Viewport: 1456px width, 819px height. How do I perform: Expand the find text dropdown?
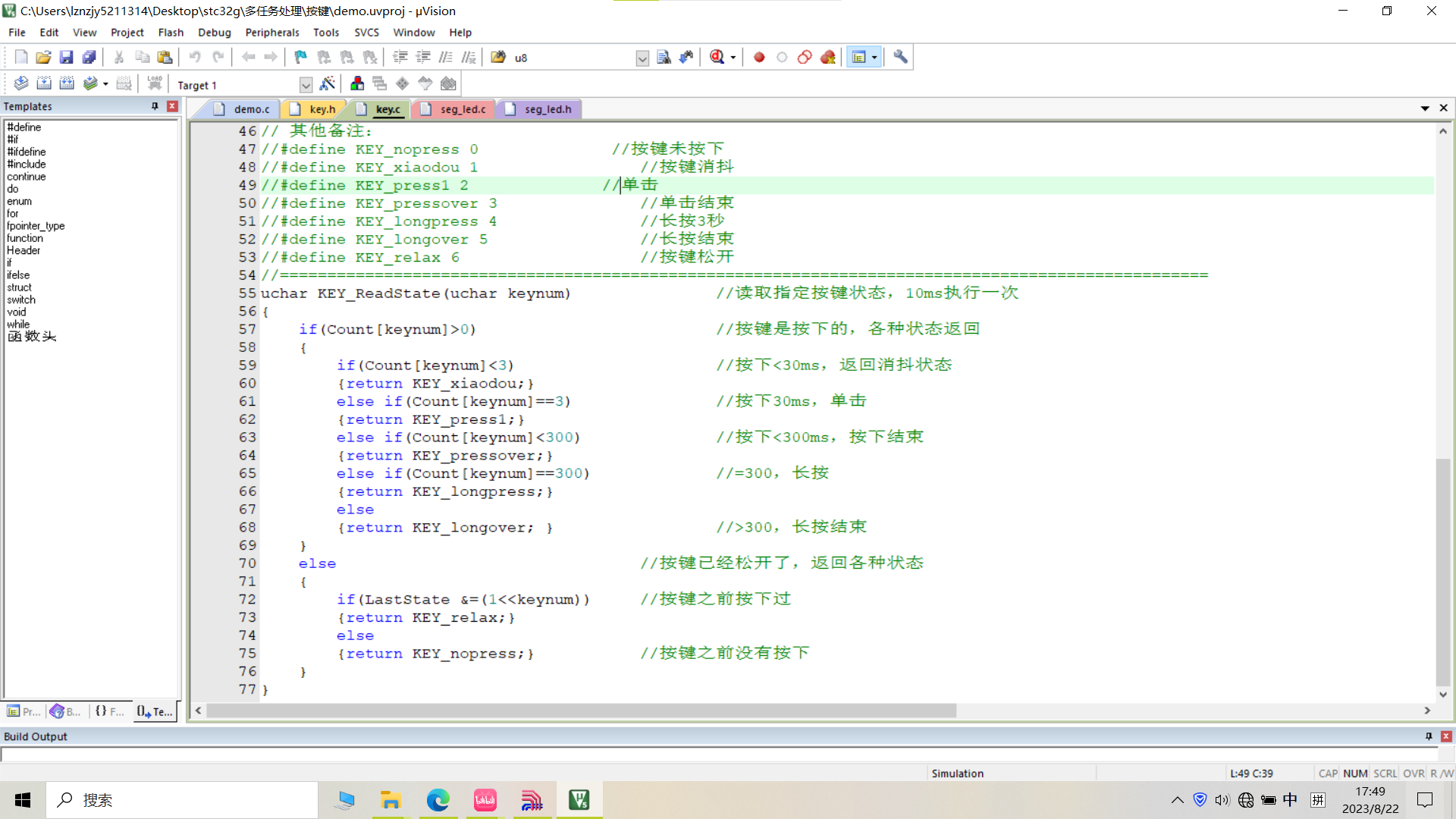(x=642, y=58)
